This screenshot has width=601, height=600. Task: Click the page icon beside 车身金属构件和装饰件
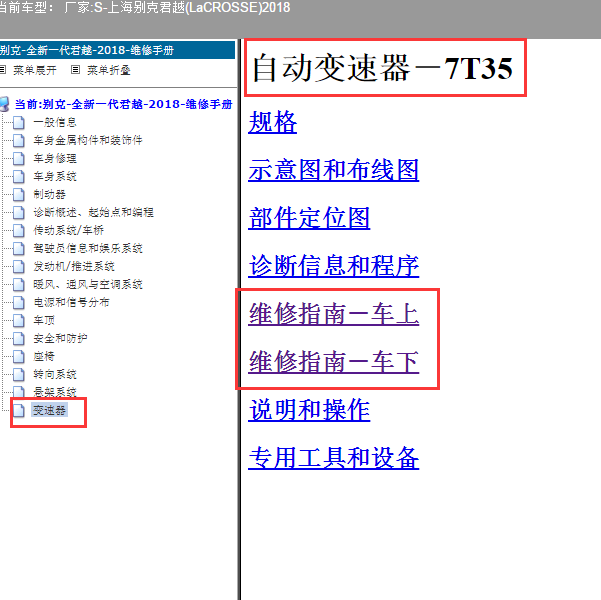(x=18, y=141)
